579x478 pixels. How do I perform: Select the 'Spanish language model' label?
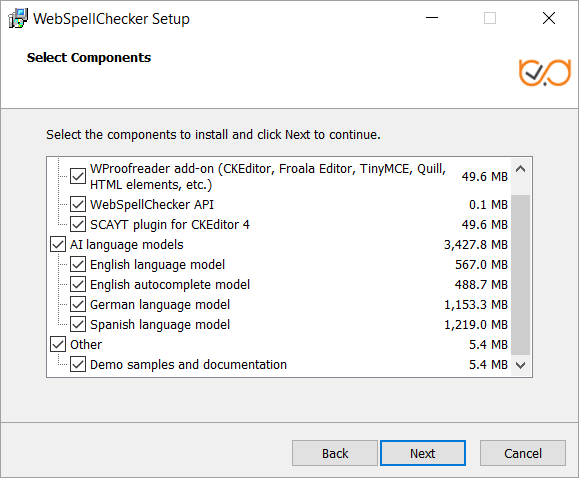click(x=160, y=324)
